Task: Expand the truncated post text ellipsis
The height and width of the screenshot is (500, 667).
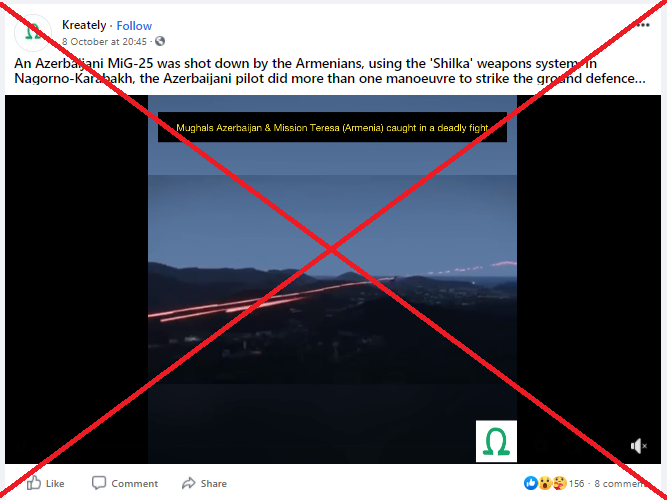Action: (x=641, y=78)
